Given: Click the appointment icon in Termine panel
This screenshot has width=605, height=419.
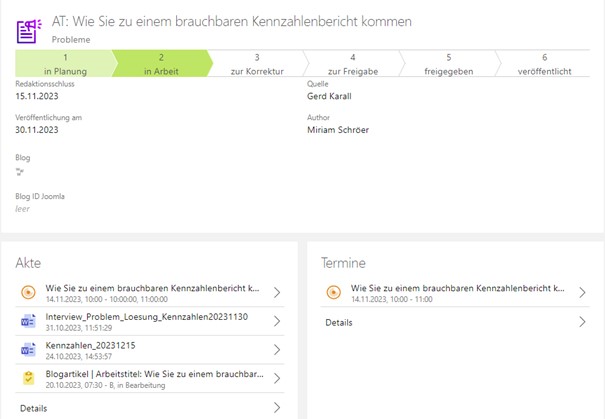Looking at the screenshot, I should click(x=334, y=292).
